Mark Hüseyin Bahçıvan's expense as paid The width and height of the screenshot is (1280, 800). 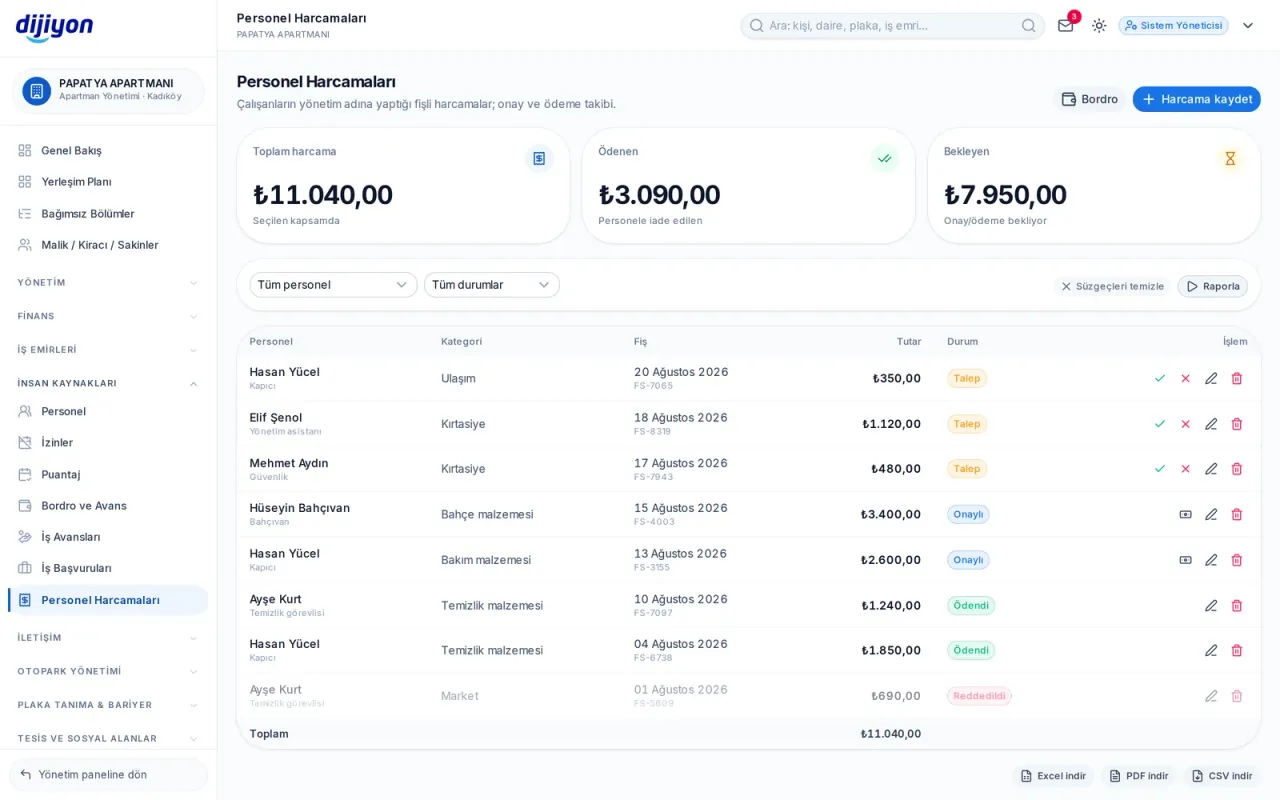coord(1186,514)
